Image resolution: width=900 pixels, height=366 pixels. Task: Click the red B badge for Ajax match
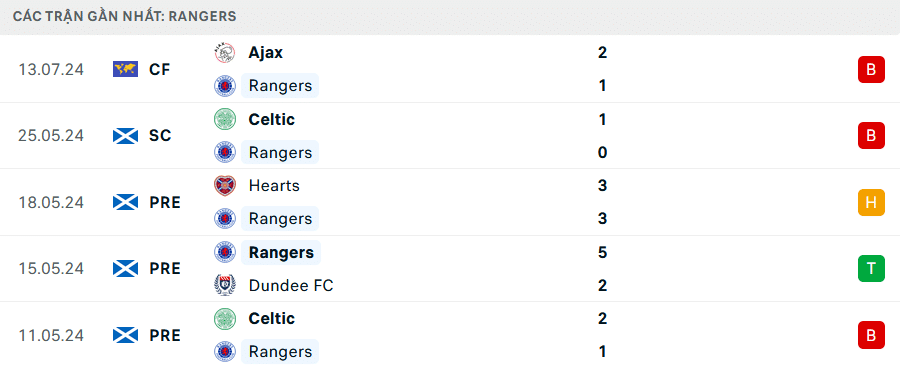coord(871,69)
